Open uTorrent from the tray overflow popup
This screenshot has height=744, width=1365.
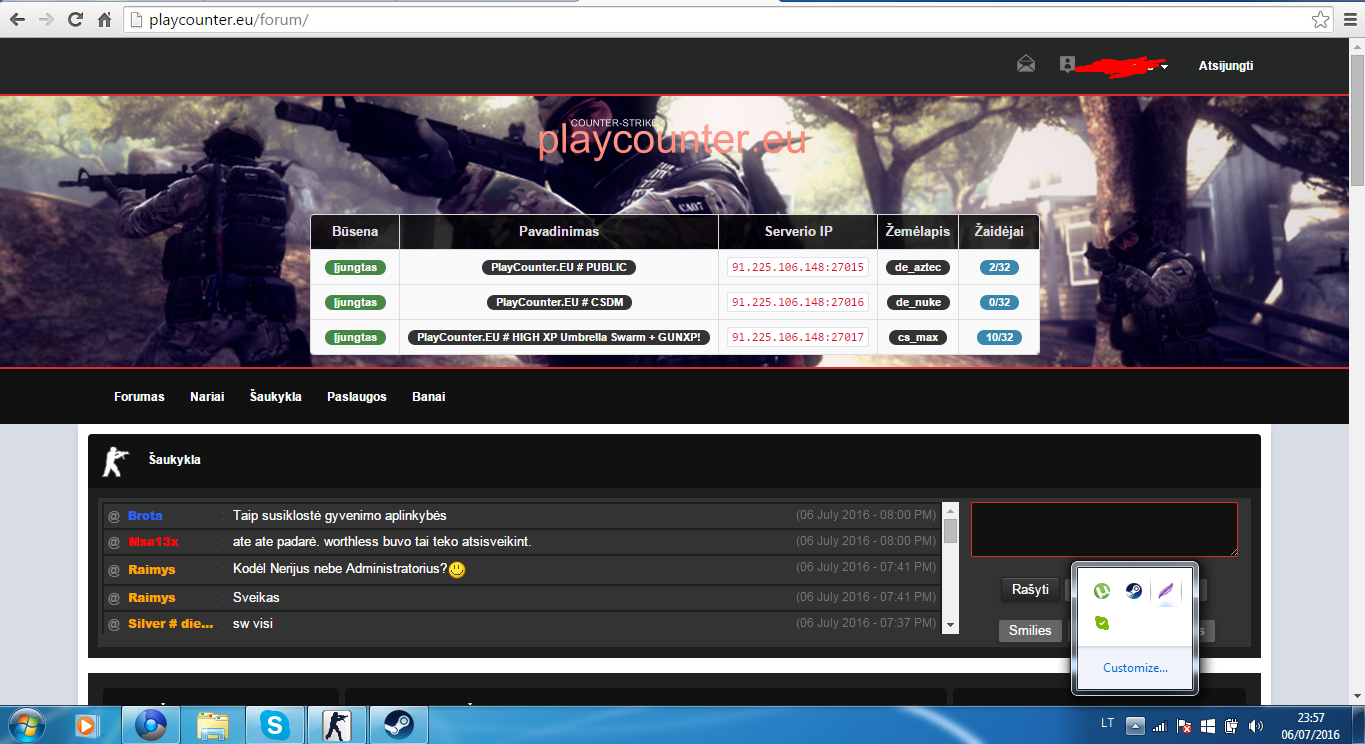coord(1102,592)
